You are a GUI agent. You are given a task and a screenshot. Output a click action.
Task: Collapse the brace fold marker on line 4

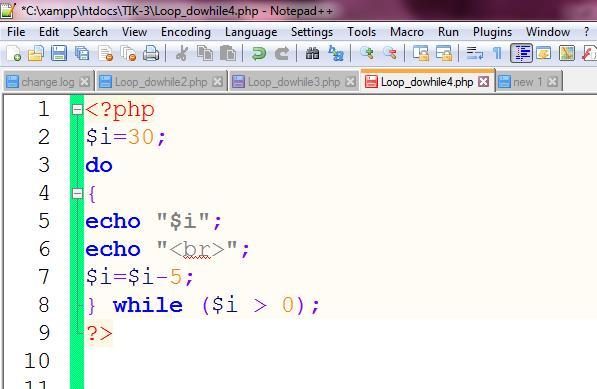pyautogui.click(x=77, y=194)
